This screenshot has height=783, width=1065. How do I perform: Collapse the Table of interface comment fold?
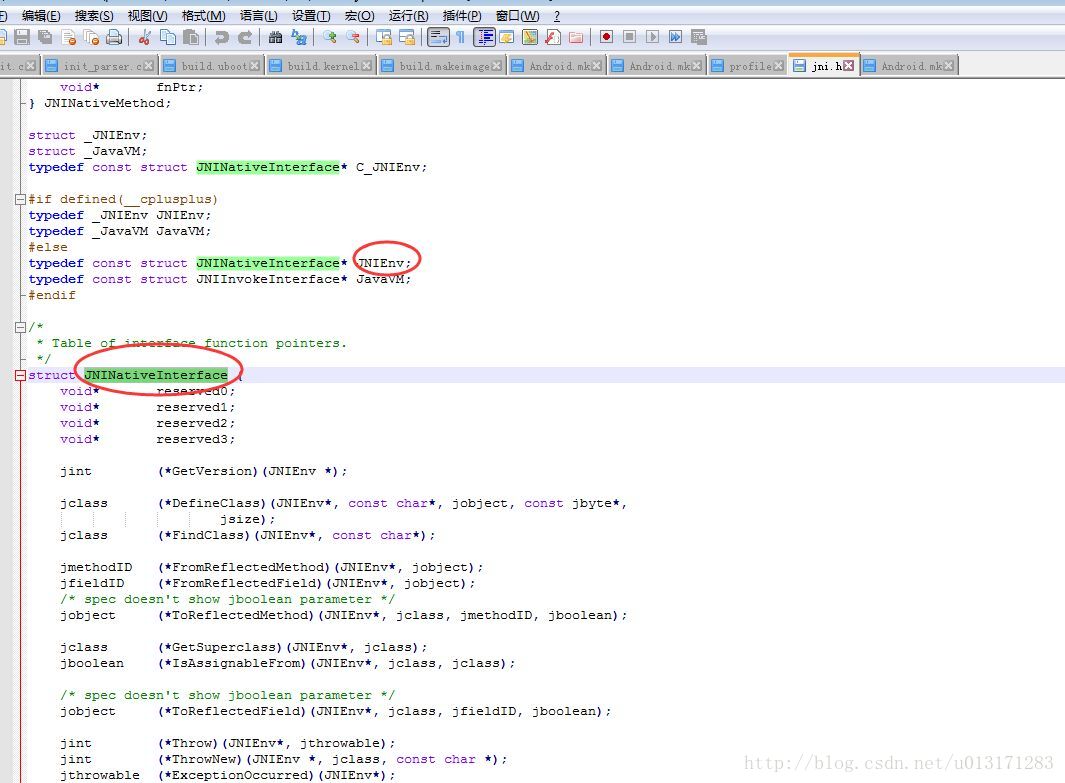20,327
